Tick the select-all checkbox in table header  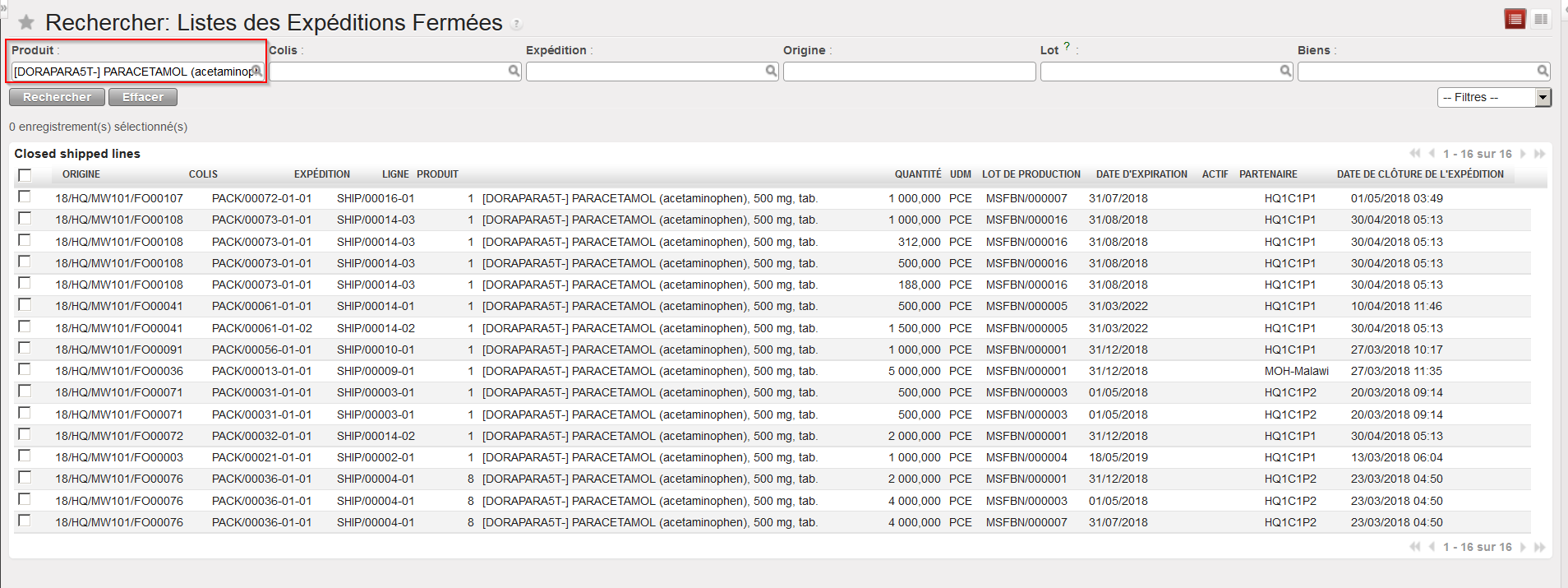[x=25, y=175]
